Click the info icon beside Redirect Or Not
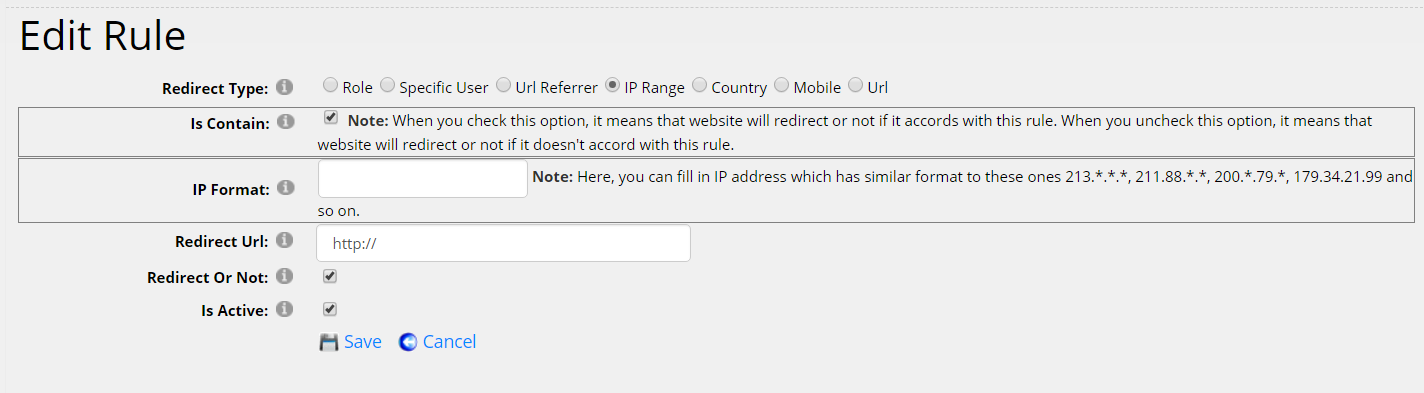The image size is (1424, 393). [x=284, y=276]
